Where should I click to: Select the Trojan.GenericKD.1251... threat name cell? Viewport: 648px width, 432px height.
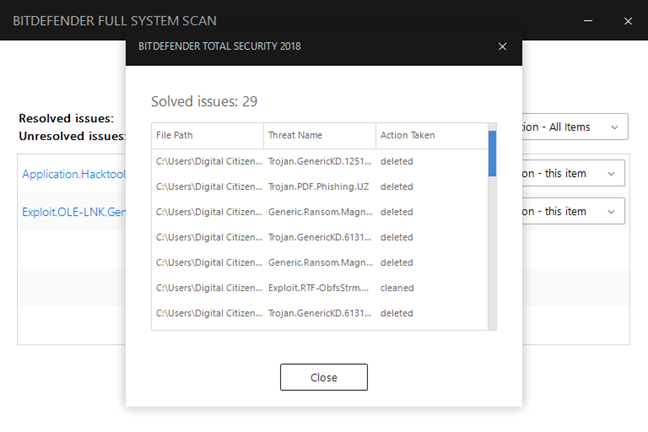pos(319,161)
